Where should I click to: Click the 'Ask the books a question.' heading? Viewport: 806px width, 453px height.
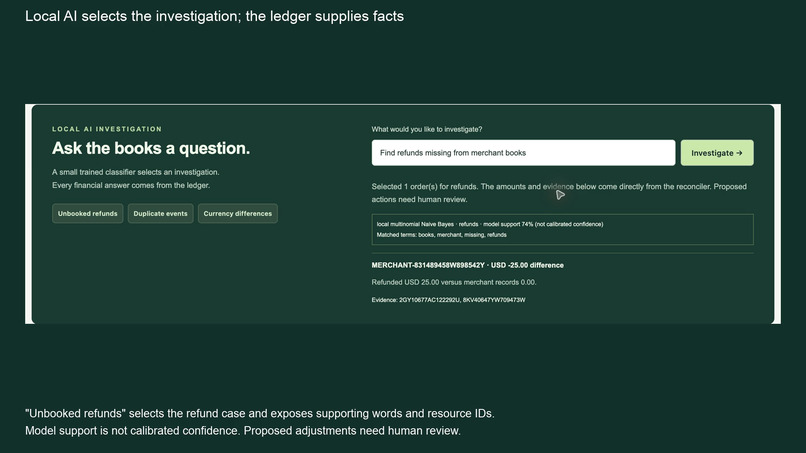(151, 148)
